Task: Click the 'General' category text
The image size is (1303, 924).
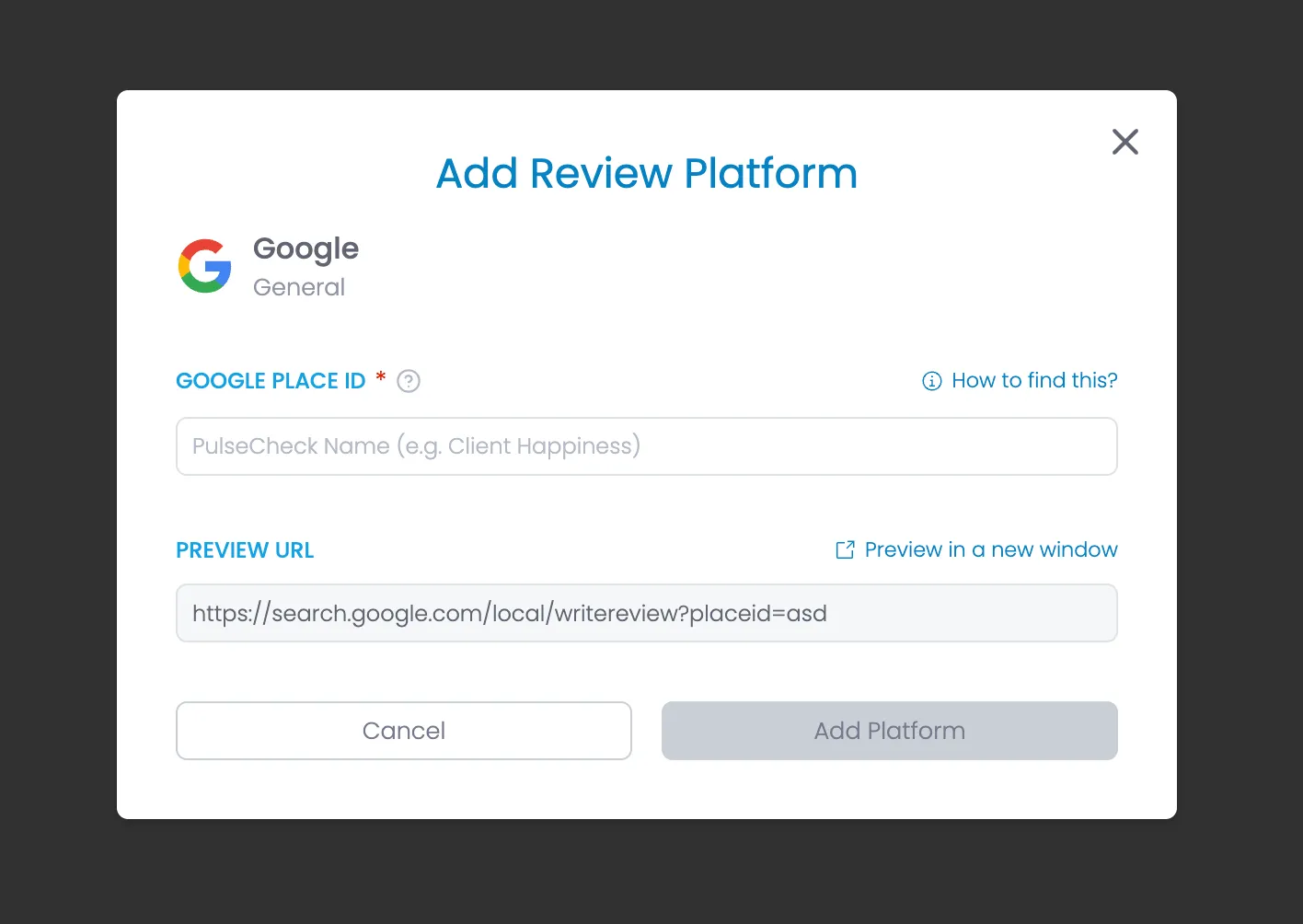Action: [x=299, y=287]
